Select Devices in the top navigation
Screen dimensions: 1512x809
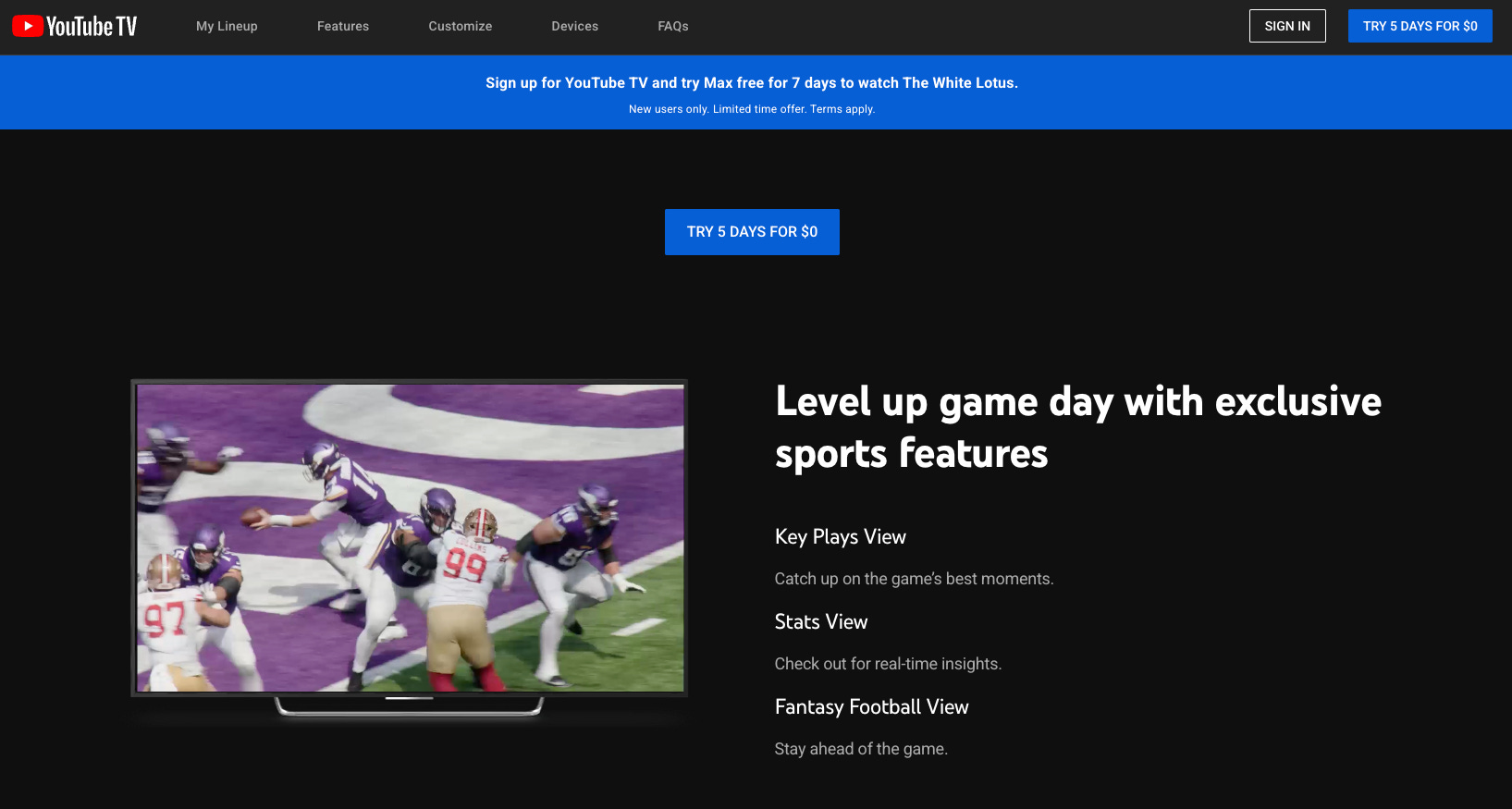tap(575, 26)
